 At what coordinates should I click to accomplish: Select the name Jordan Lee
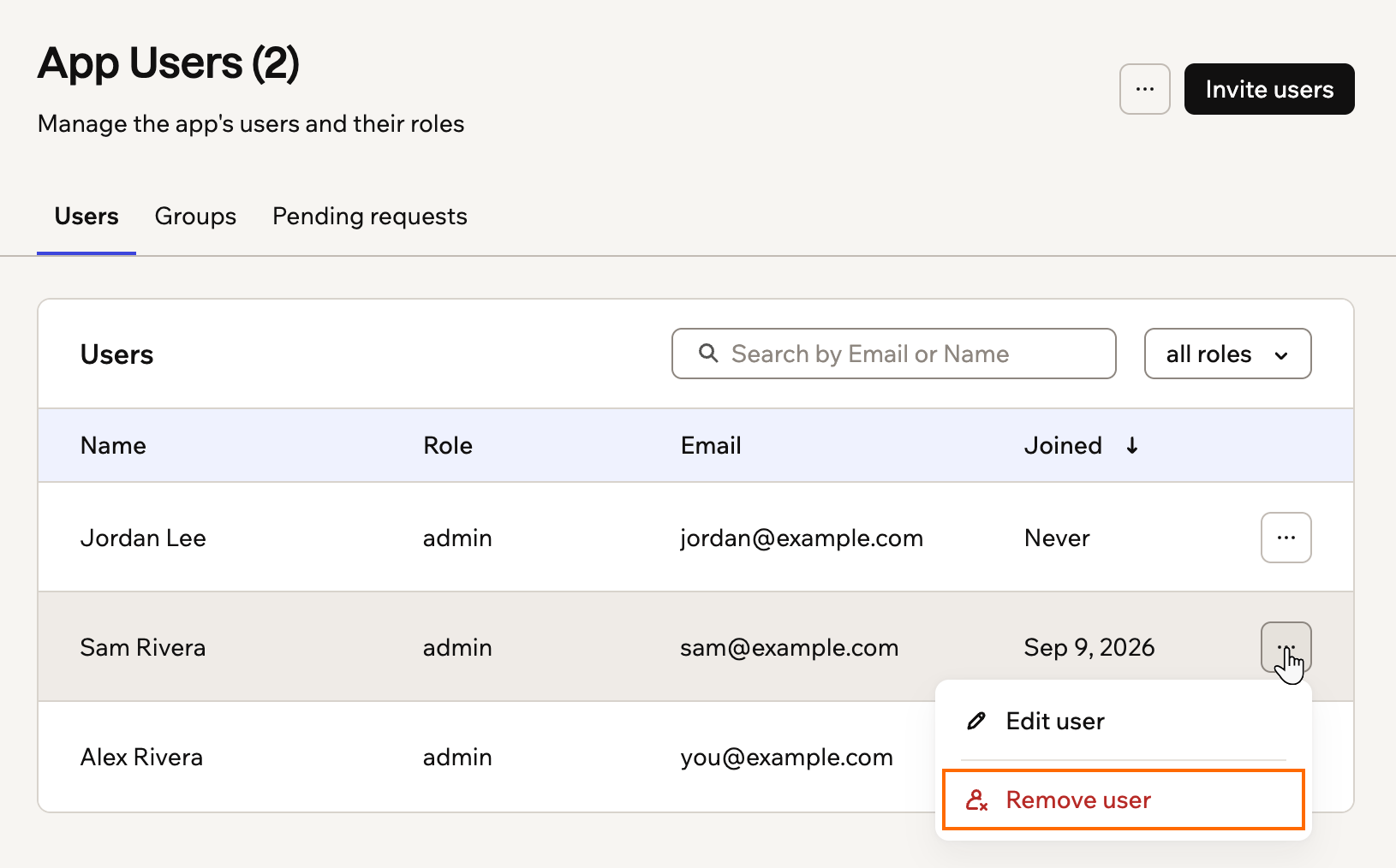(143, 538)
